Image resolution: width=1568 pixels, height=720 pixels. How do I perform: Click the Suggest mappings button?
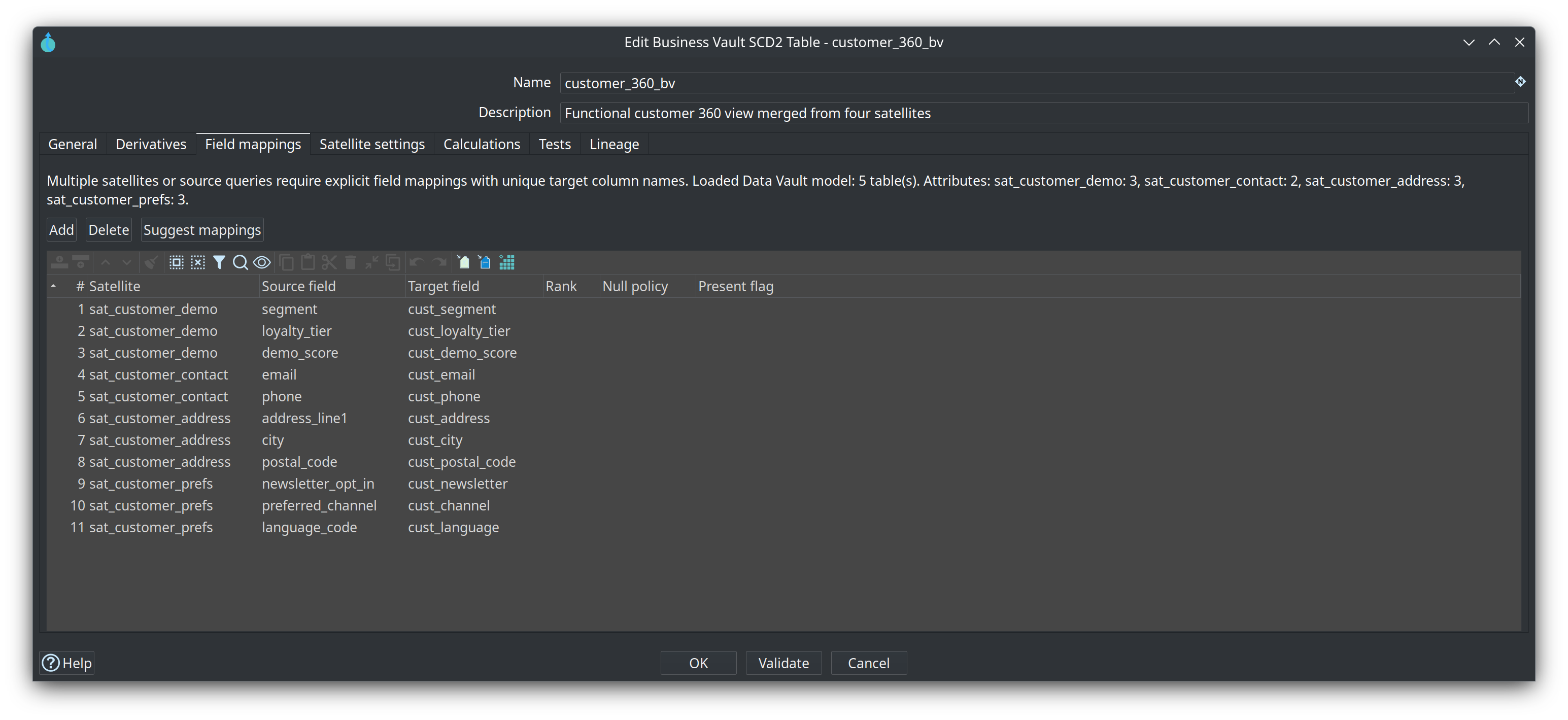click(x=202, y=230)
